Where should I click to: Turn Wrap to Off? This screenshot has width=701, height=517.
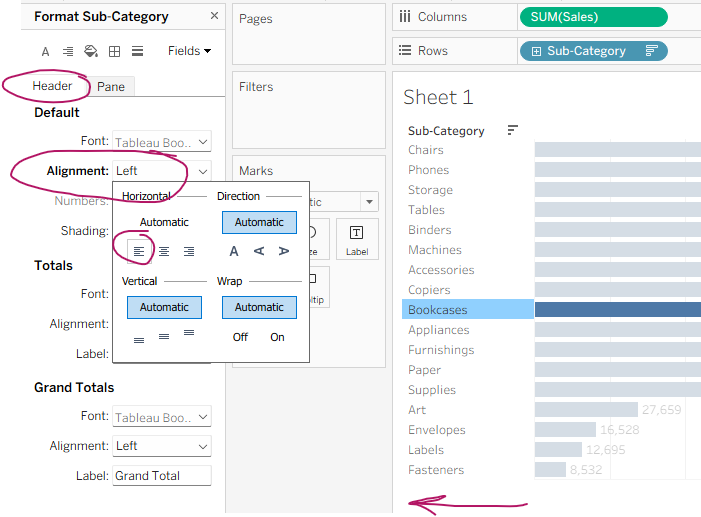click(240, 337)
